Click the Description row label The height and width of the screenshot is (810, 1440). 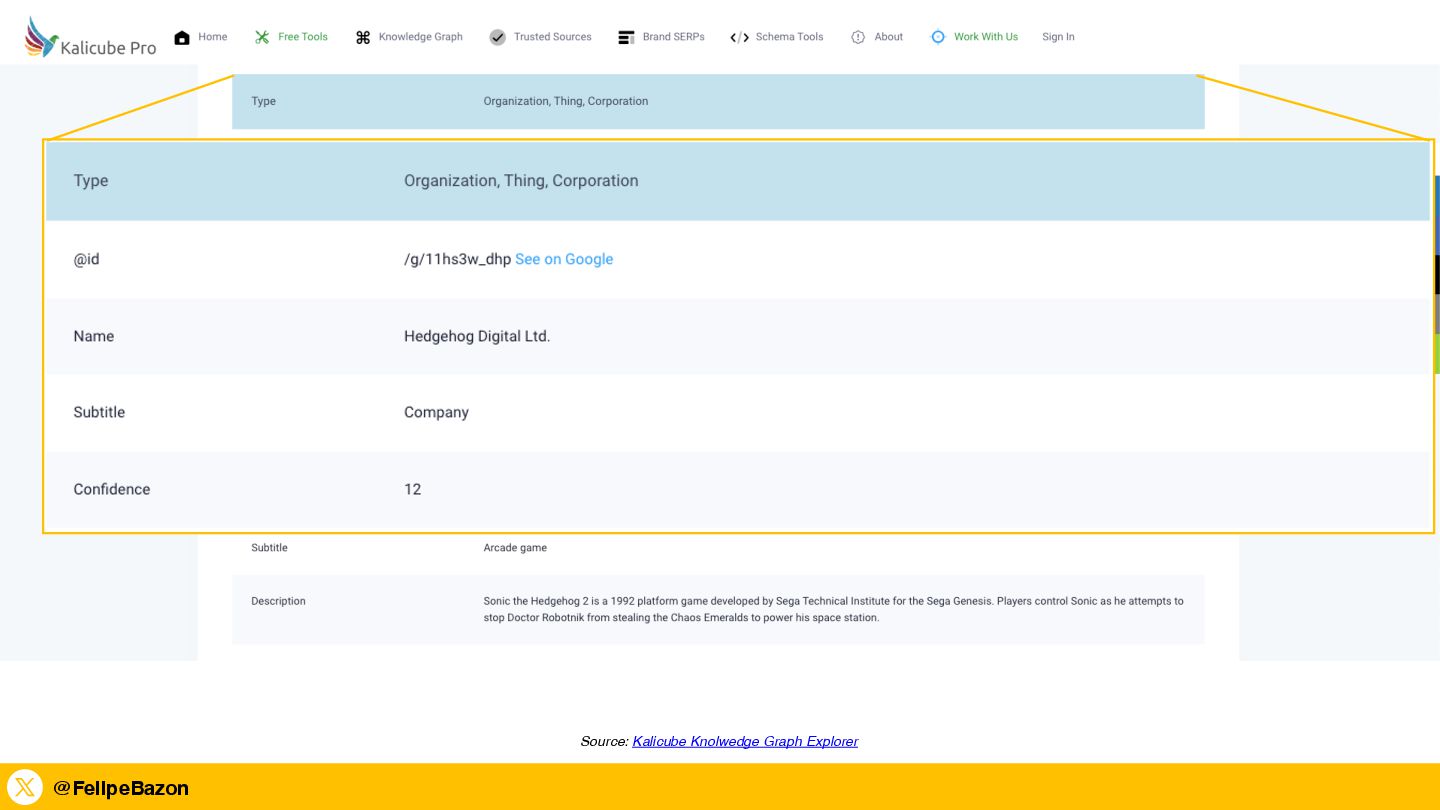point(279,601)
